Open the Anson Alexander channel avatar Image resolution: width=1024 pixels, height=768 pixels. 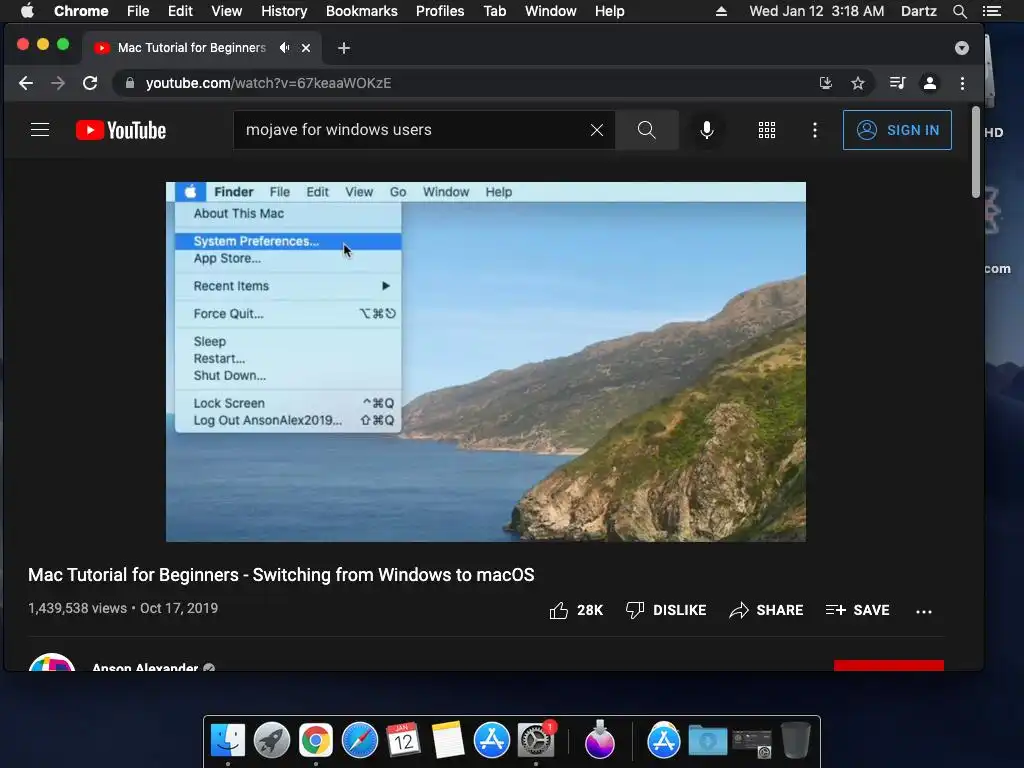52,662
